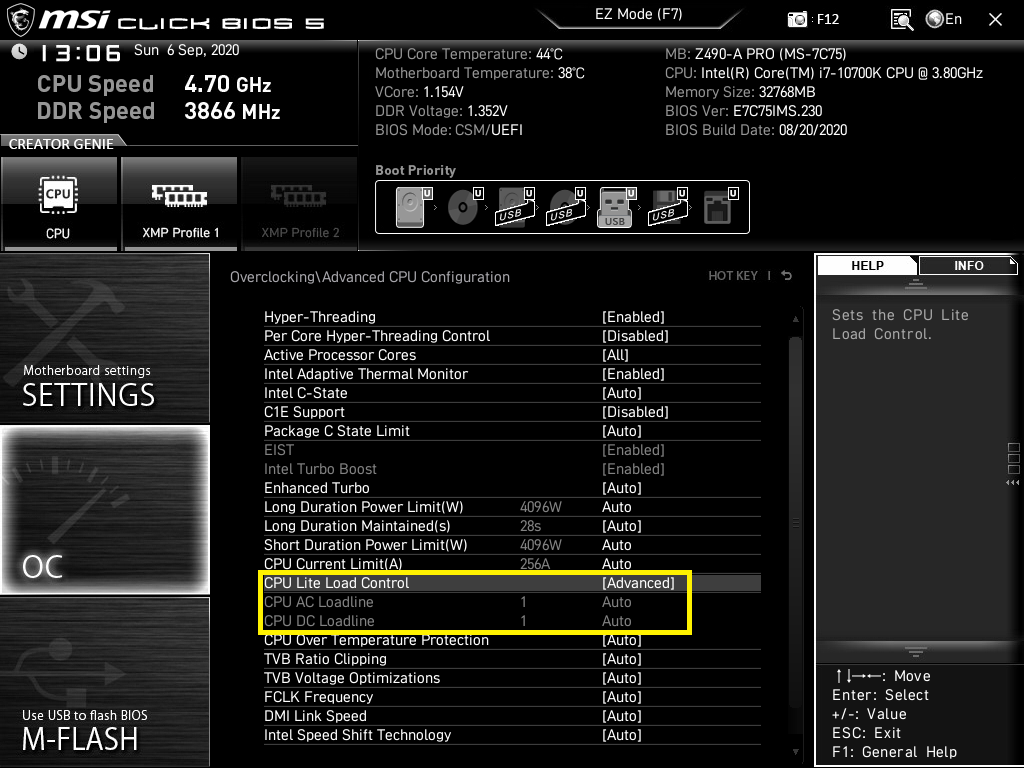Screen dimensions: 1024x768
Task: Click the help panel top collapse handle
Action: tap(916, 283)
